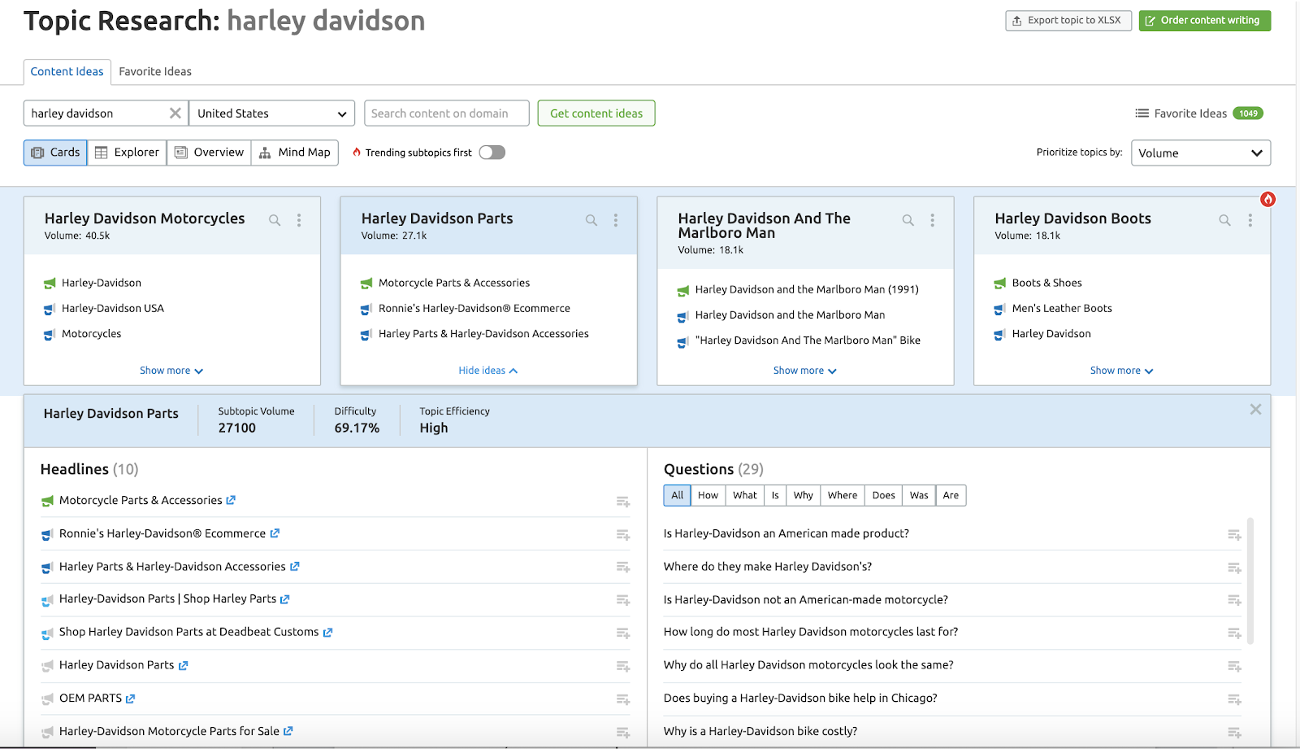Show more on Harley Davidson Boots card
Image resolution: width=1300 pixels, height=750 pixels.
(x=1122, y=370)
